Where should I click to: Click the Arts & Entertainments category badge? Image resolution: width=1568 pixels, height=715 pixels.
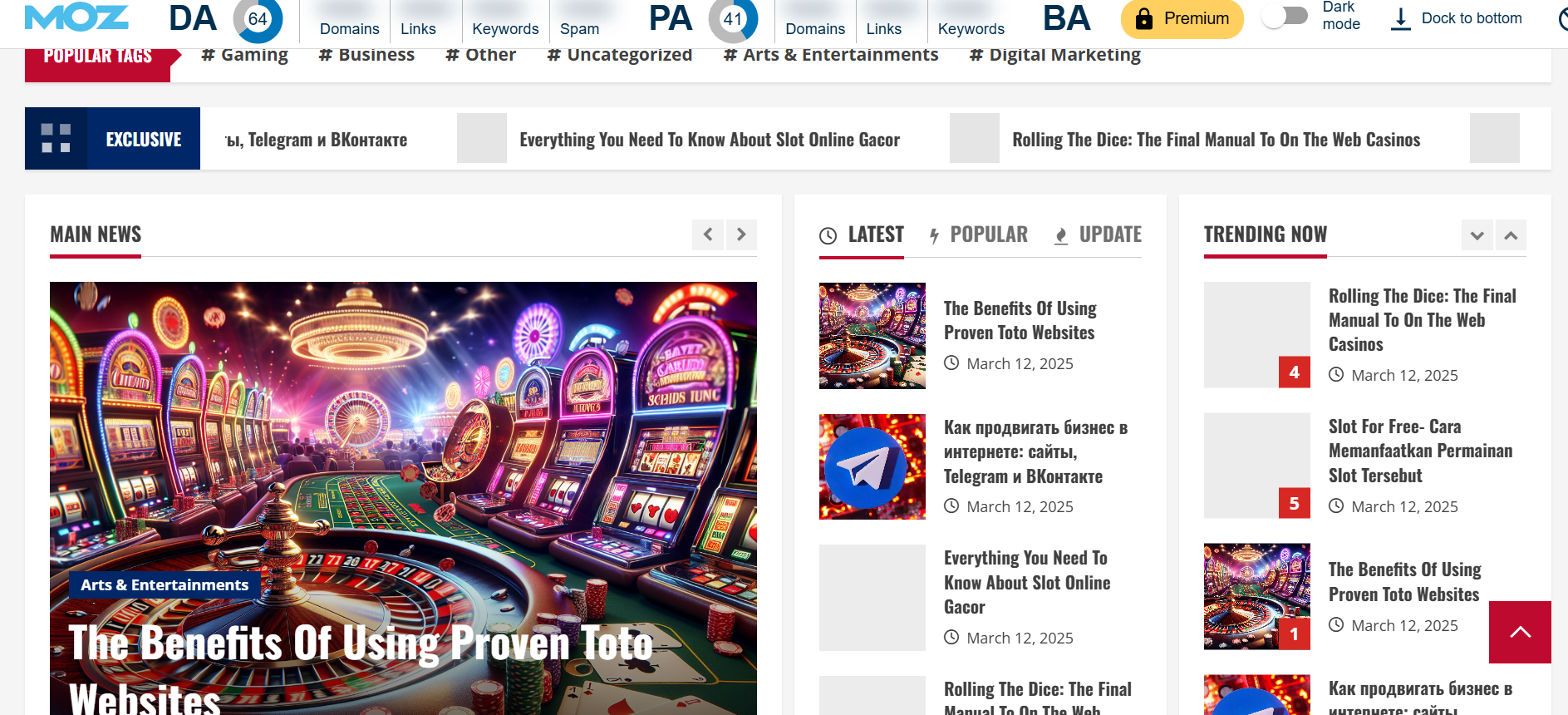tap(165, 584)
